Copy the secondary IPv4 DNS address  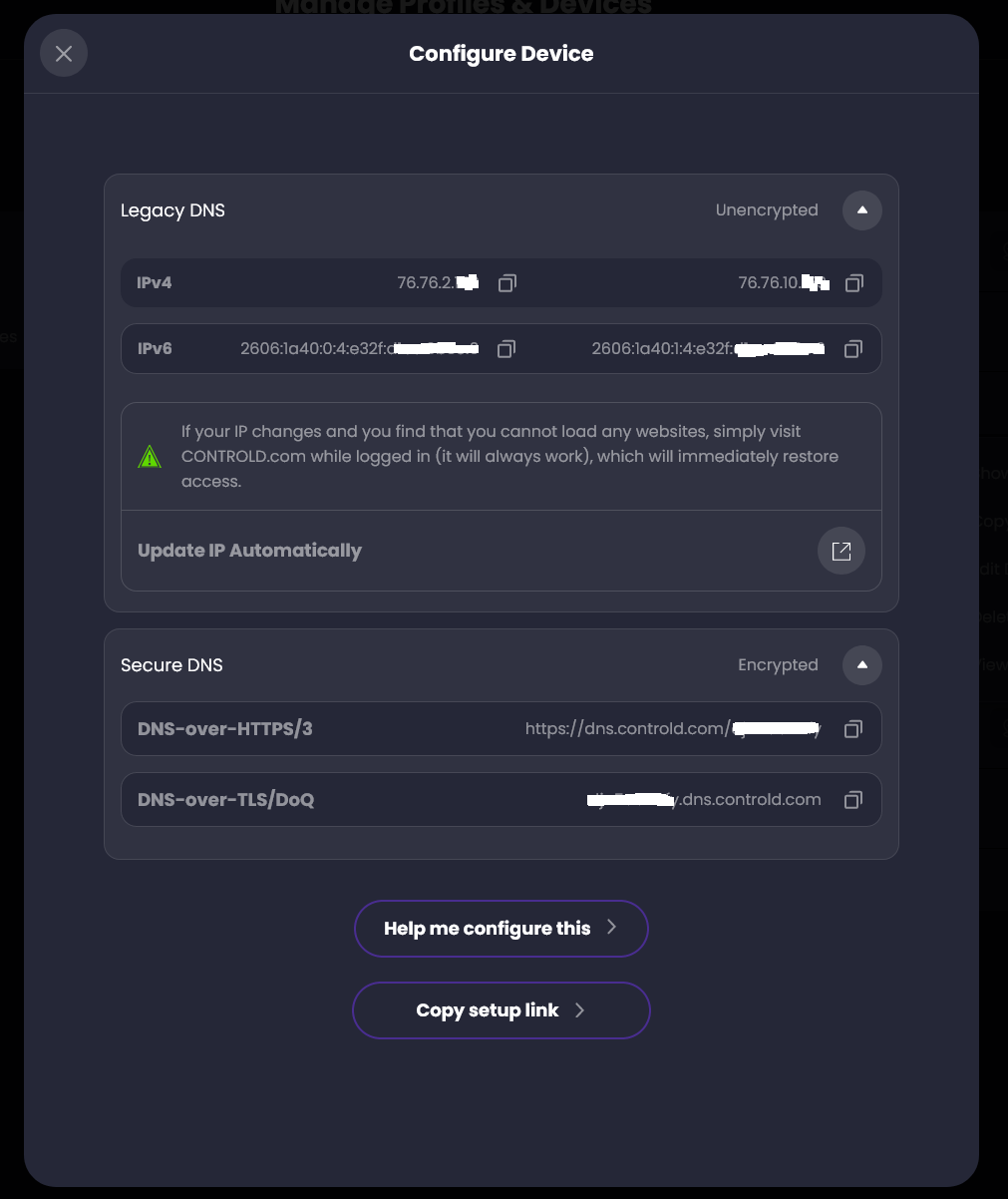[x=853, y=283]
